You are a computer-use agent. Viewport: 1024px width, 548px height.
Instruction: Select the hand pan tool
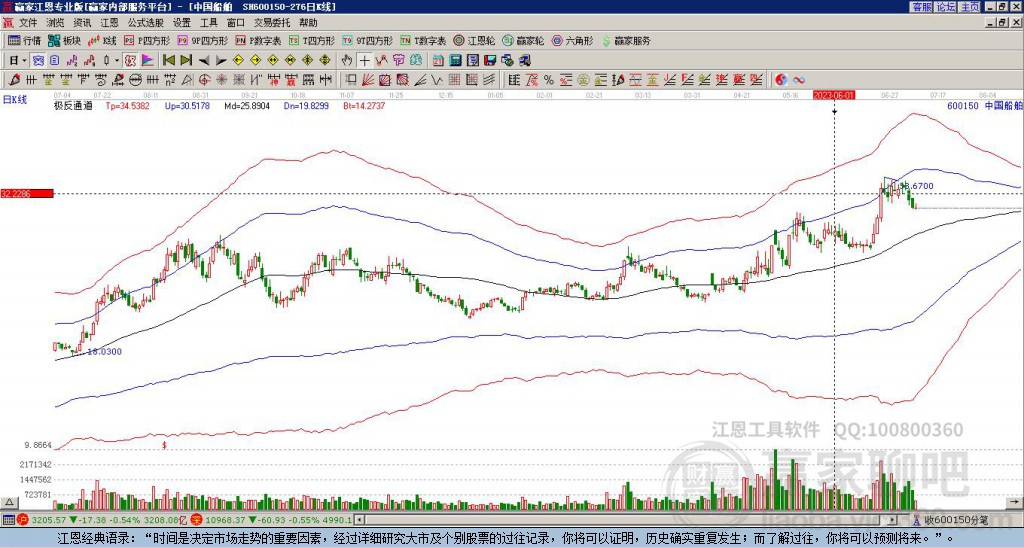(347, 61)
